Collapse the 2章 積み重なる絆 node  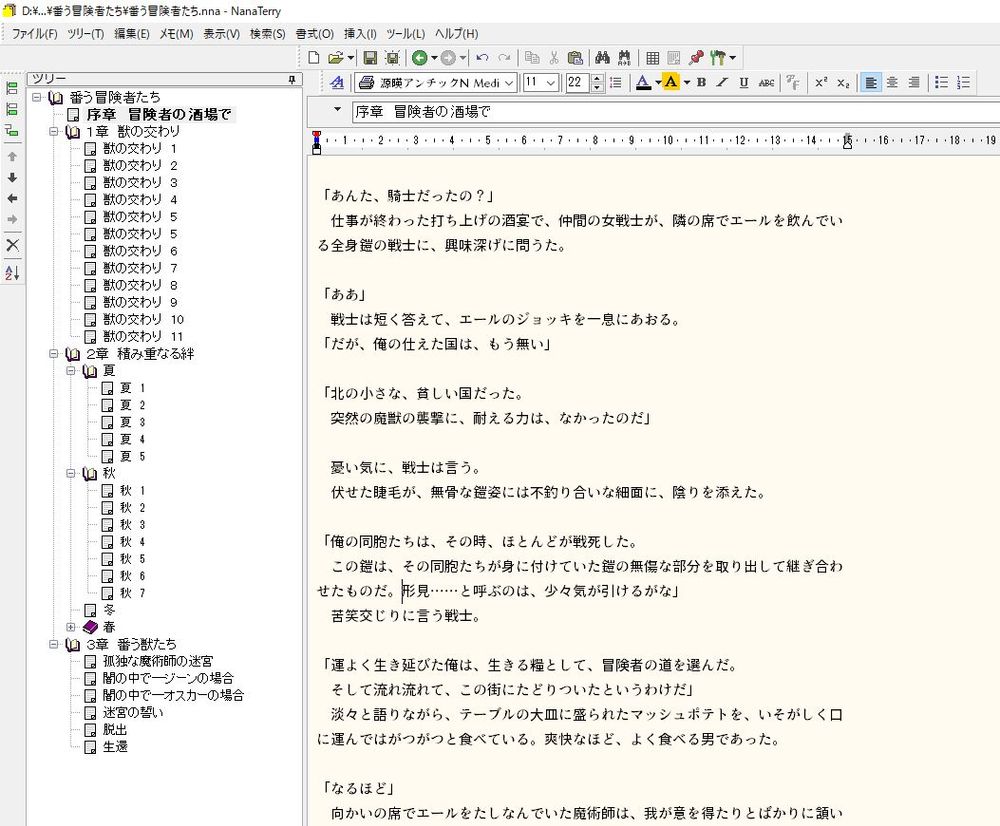coord(54,353)
